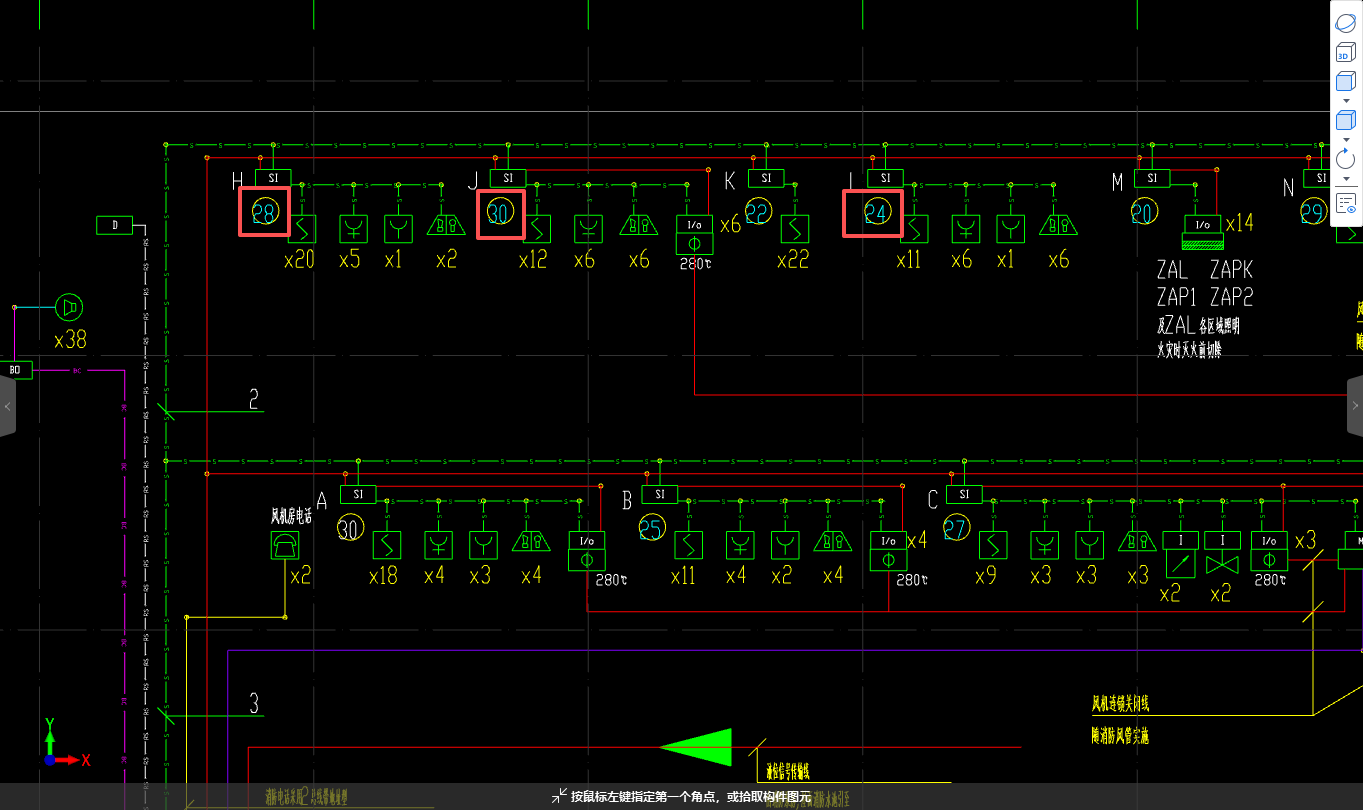Select the detector symbol above x20
The image size is (1363, 810).
302,229
